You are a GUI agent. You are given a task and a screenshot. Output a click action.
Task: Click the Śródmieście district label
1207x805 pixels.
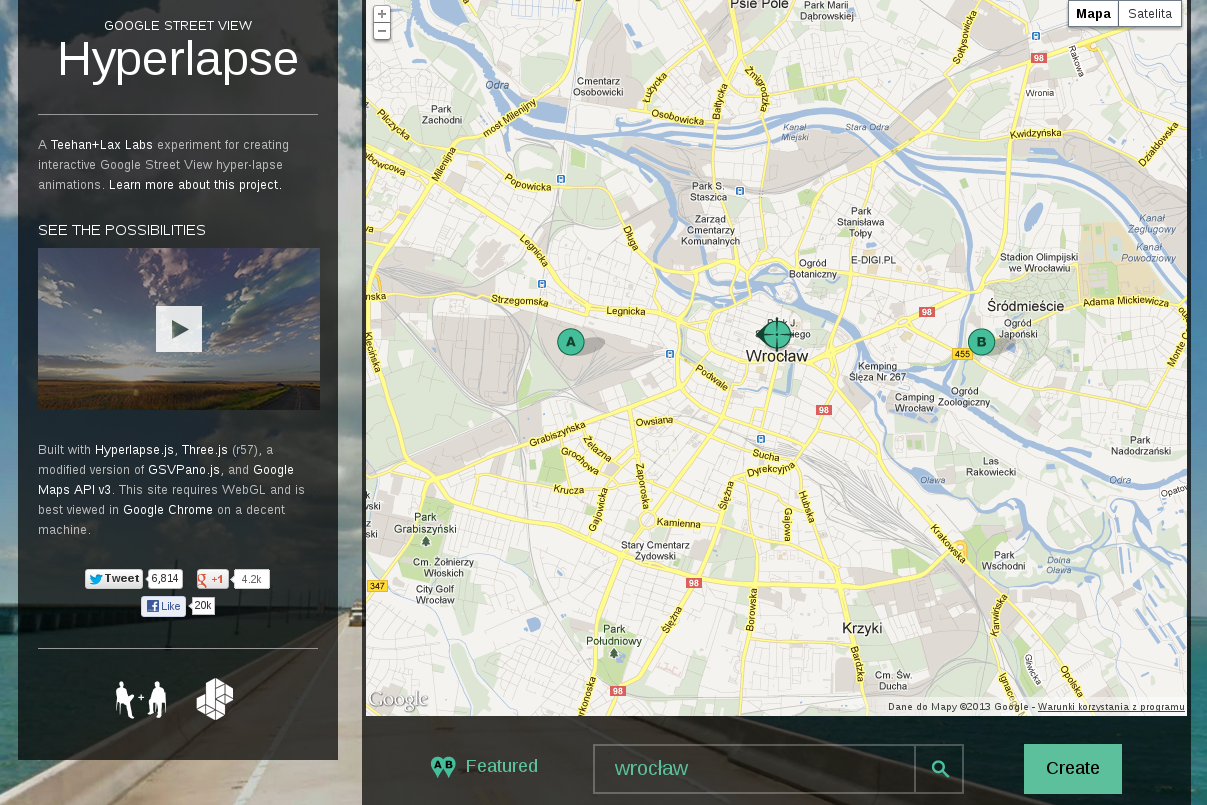1025,305
